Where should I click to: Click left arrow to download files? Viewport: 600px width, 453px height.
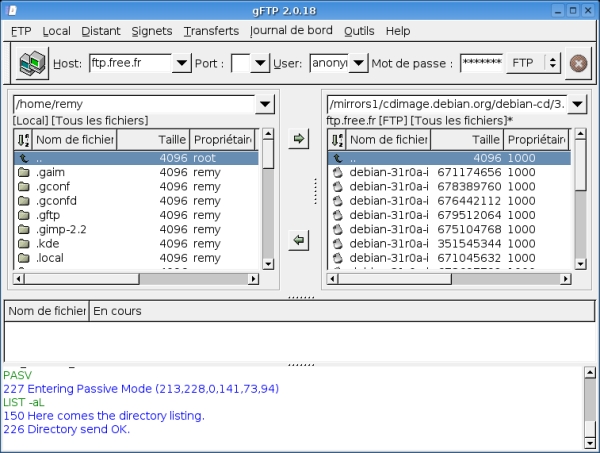point(299,240)
